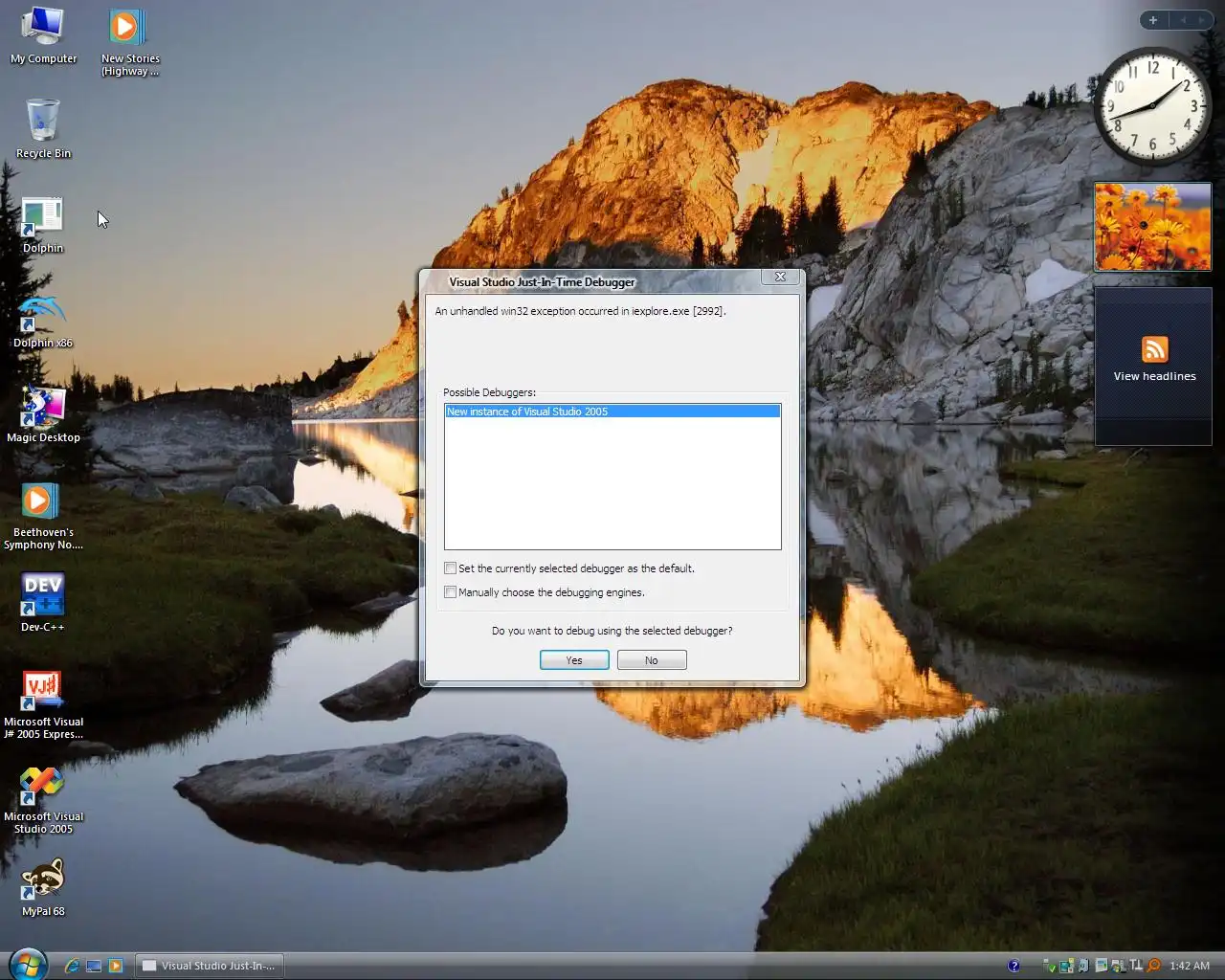Screen dimensions: 1225x980
Task: Click Show Desktop Quick Launch icon
Action: 94,966
